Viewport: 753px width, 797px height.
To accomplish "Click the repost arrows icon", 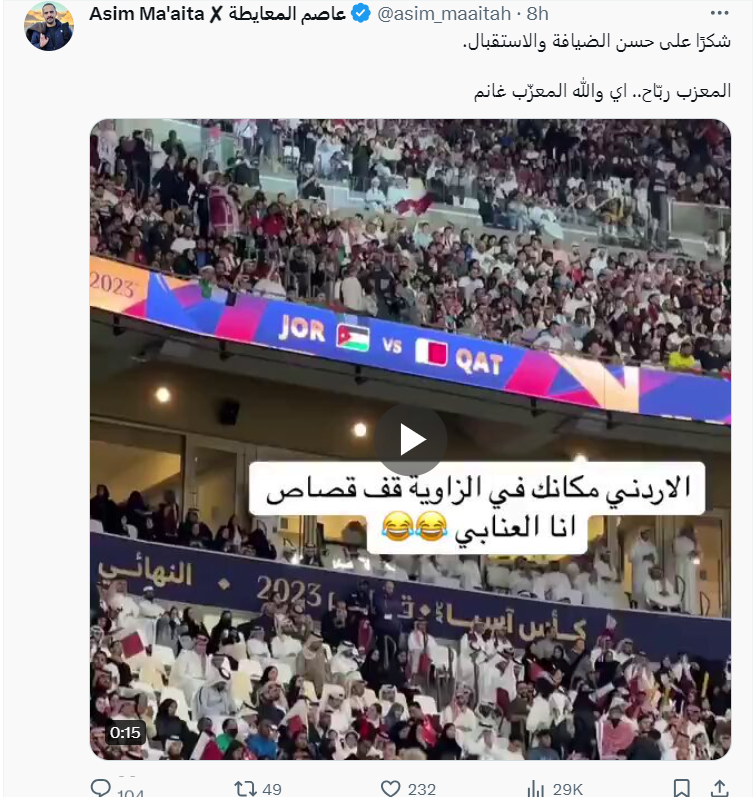I will (x=244, y=789).
